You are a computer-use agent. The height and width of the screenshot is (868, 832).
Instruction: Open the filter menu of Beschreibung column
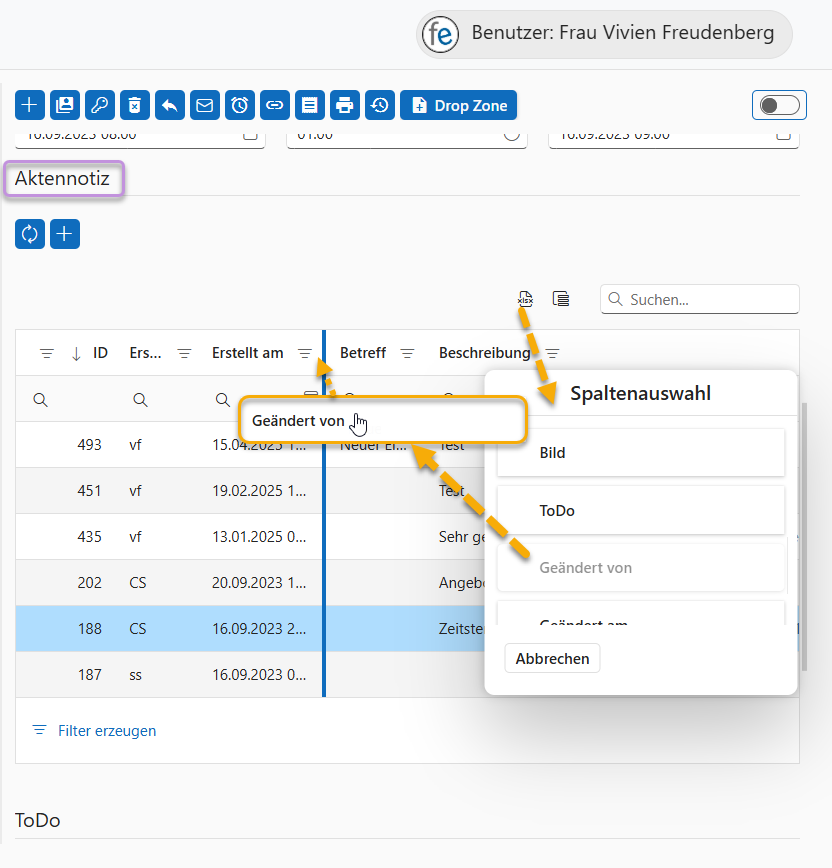[552, 353]
